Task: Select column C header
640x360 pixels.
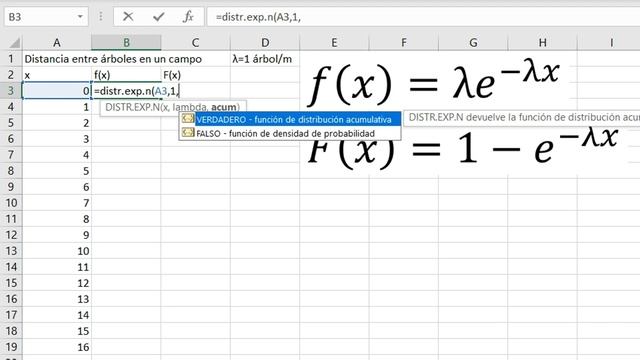Action: (x=196, y=42)
